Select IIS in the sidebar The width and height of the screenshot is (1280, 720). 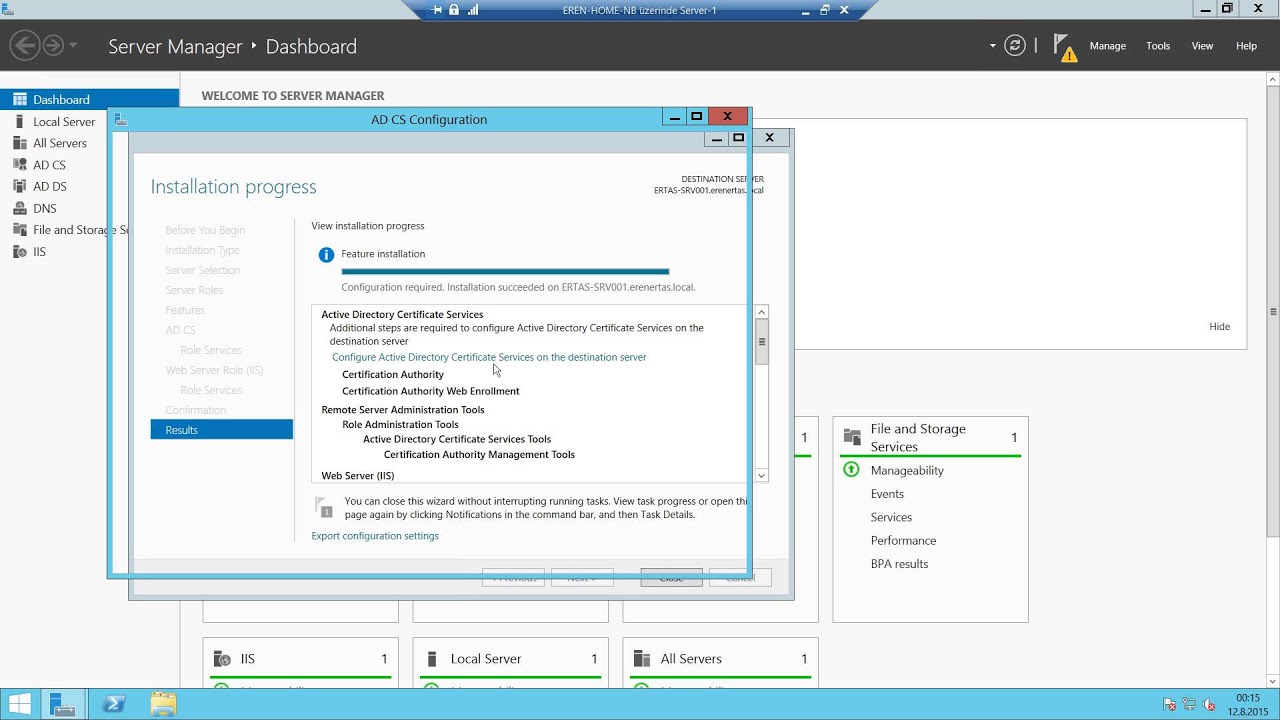[x=40, y=252]
